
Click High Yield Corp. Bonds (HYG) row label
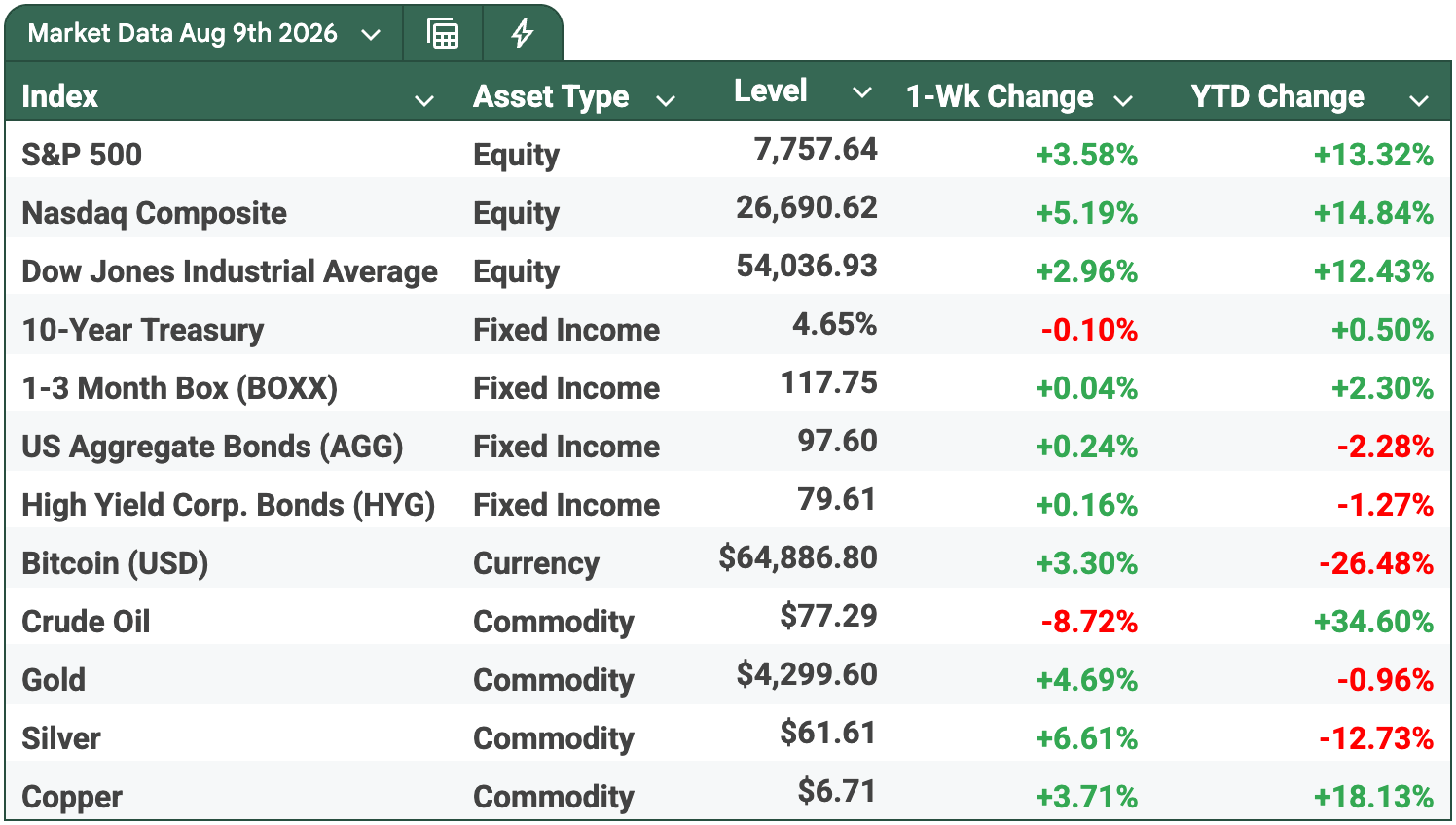pos(228,505)
